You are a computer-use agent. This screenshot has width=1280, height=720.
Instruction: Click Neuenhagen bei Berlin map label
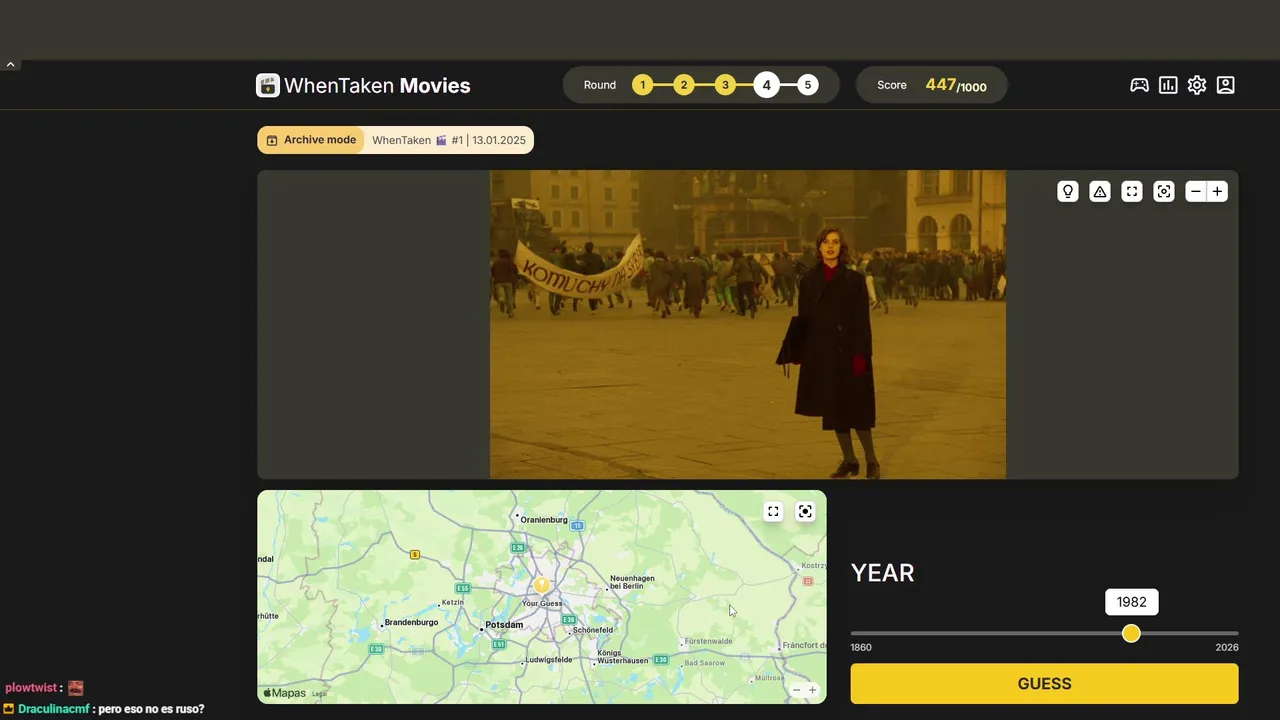click(632, 582)
